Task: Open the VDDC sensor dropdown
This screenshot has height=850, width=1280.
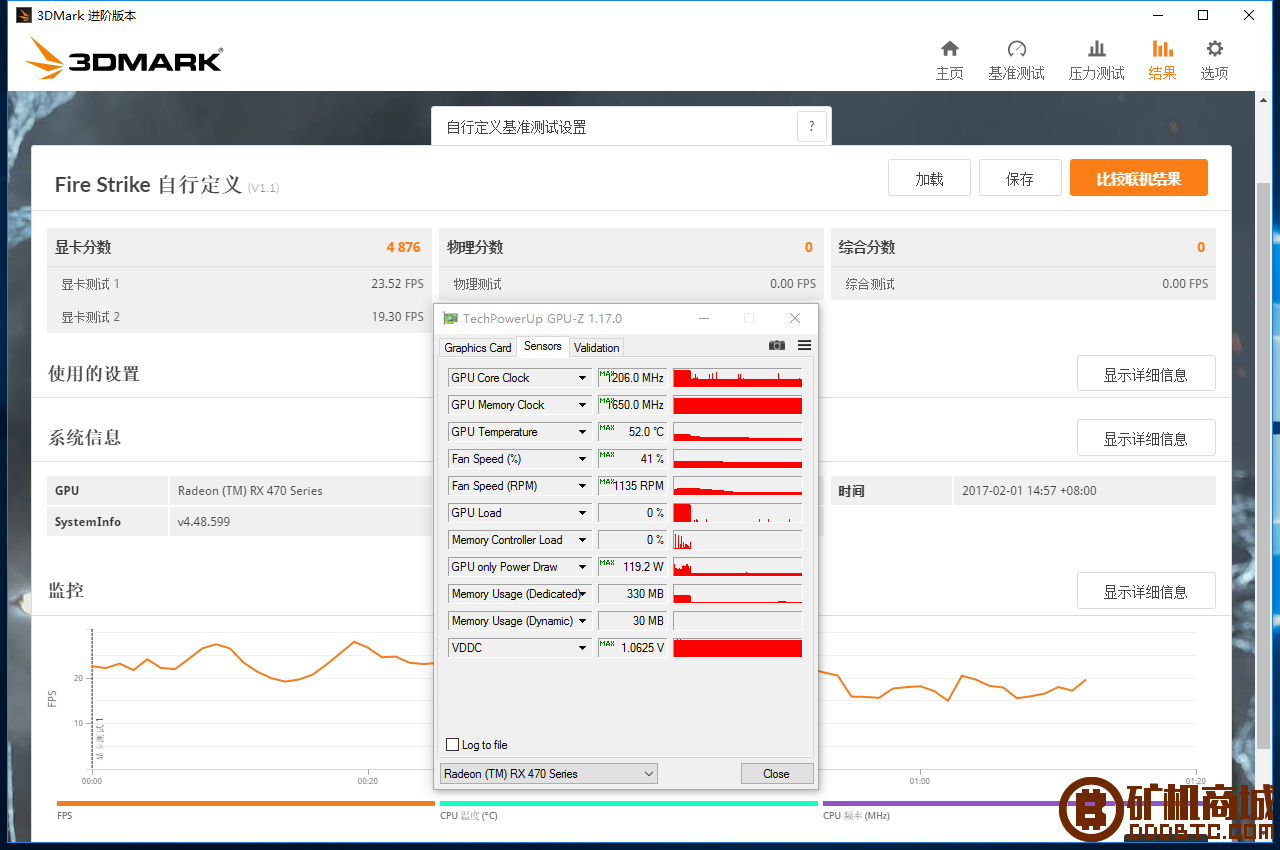Action: [583, 648]
